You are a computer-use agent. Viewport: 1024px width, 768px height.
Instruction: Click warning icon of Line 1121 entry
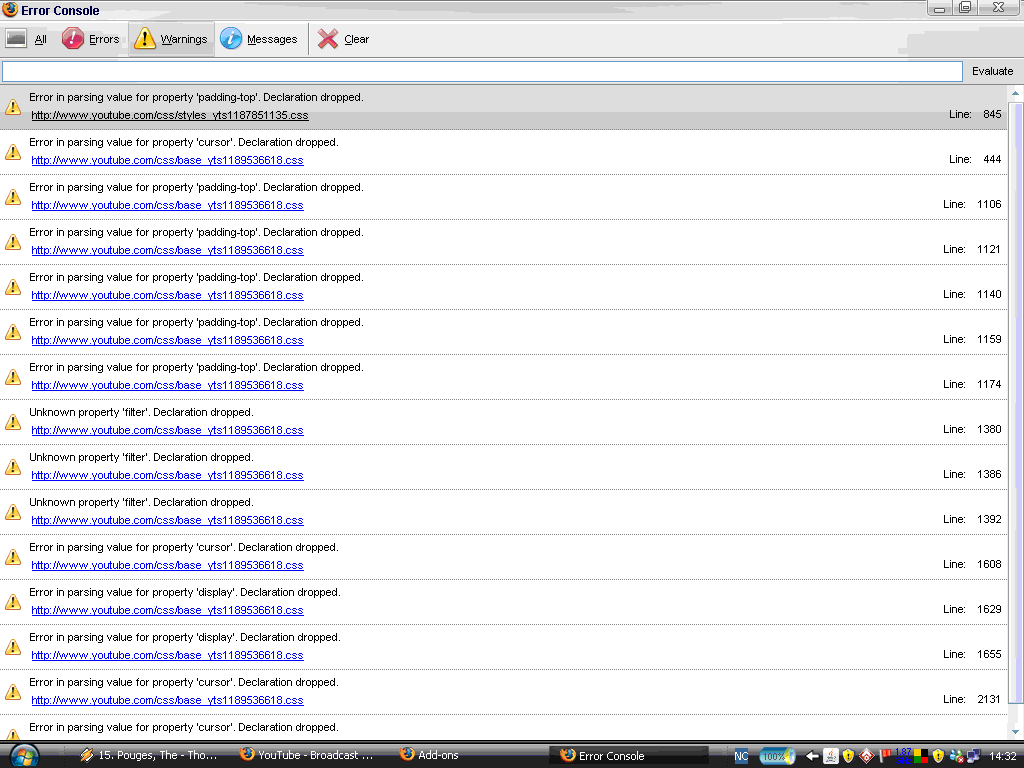(13, 242)
